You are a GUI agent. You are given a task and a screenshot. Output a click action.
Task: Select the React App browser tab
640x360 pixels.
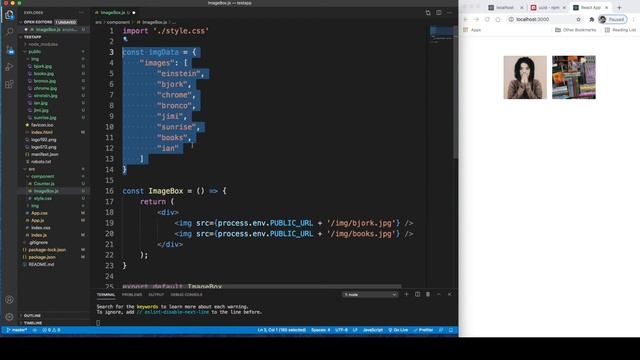[590, 7]
